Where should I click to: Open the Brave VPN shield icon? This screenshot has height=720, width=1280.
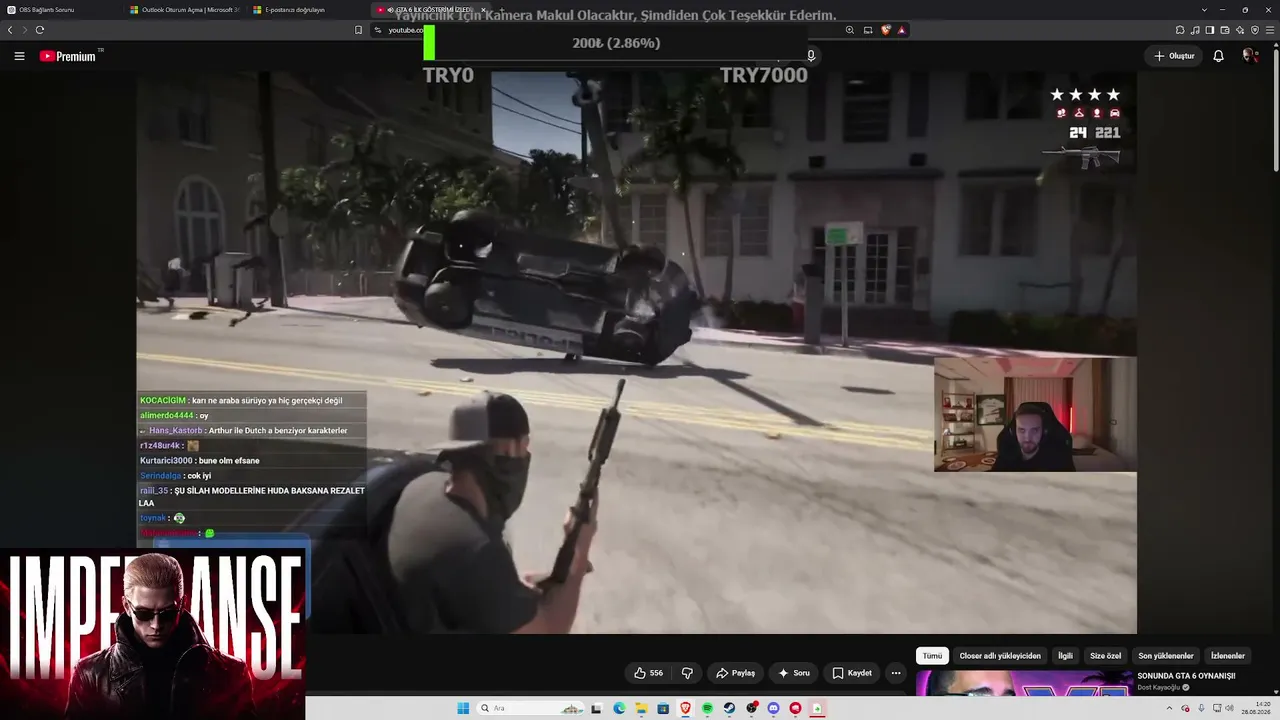1255,30
